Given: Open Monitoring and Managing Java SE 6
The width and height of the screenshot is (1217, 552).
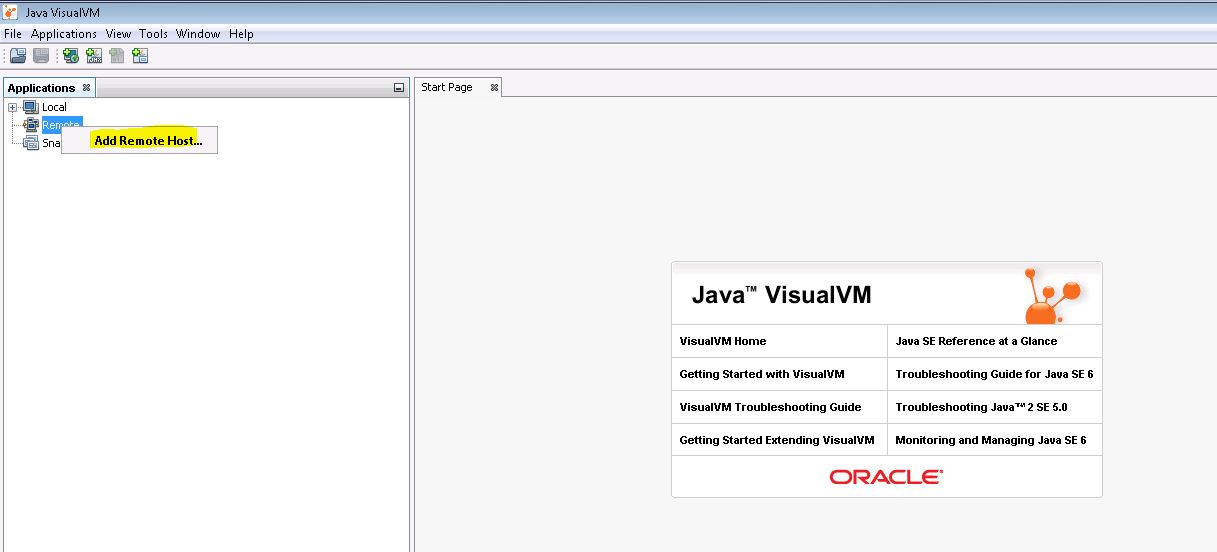Looking at the screenshot, I should click(991, 440).
